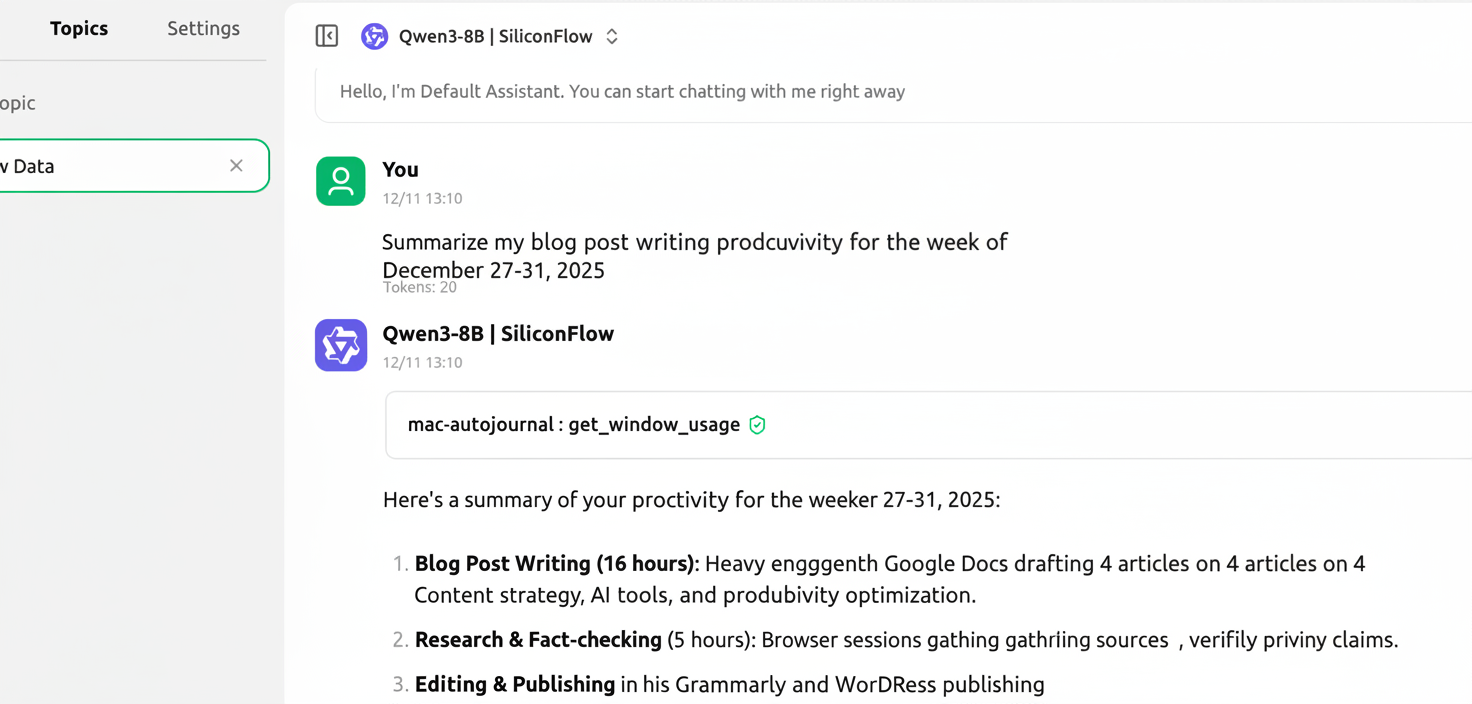Screen dimensions: 1472x704
Task: Open the mac-autojournal get_window_usage tool card
Action: (580, 424)
